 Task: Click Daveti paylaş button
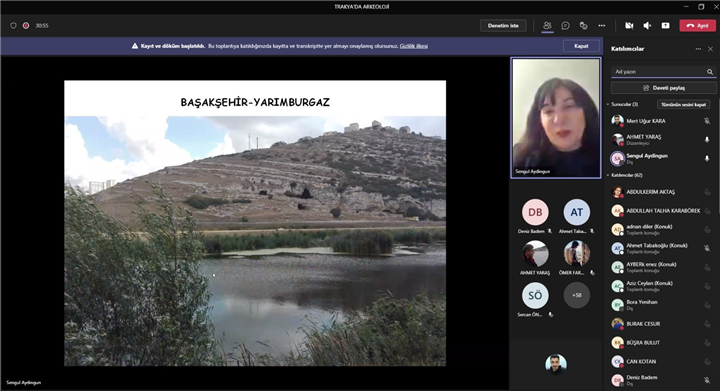664,88
